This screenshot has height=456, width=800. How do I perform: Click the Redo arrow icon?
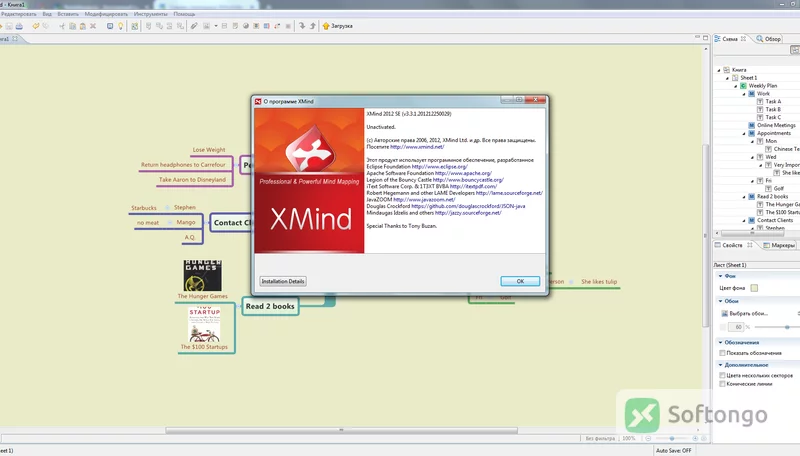click(46, 26)
